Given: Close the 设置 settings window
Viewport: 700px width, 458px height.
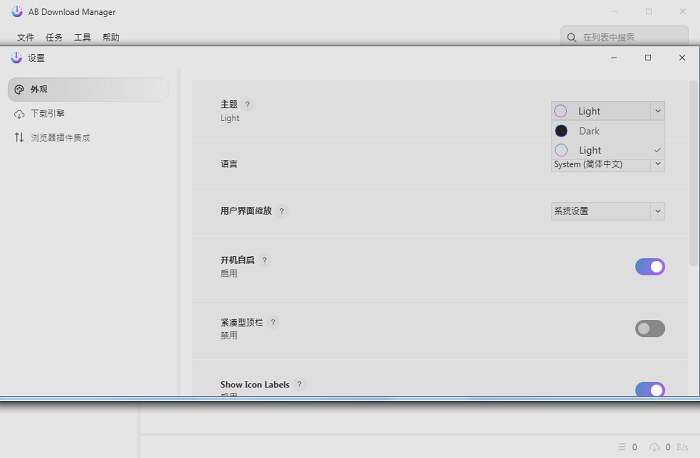Looking at the screenshot, I should [682, 58].
